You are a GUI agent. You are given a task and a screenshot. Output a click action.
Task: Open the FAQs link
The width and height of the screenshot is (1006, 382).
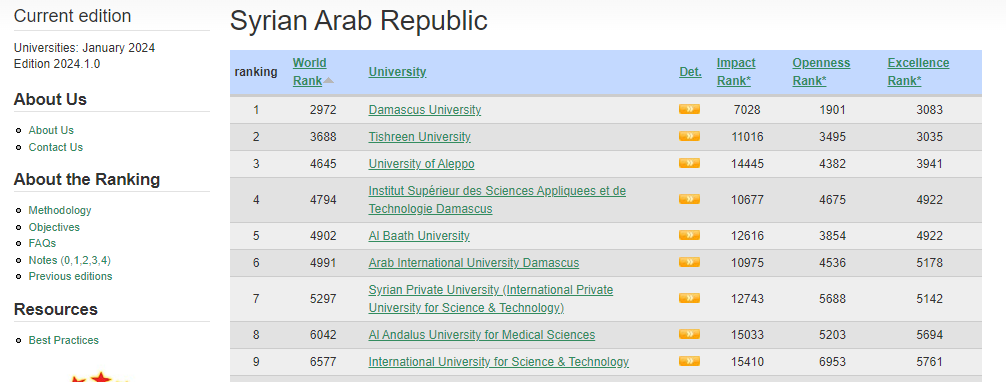tap(42, 243)
